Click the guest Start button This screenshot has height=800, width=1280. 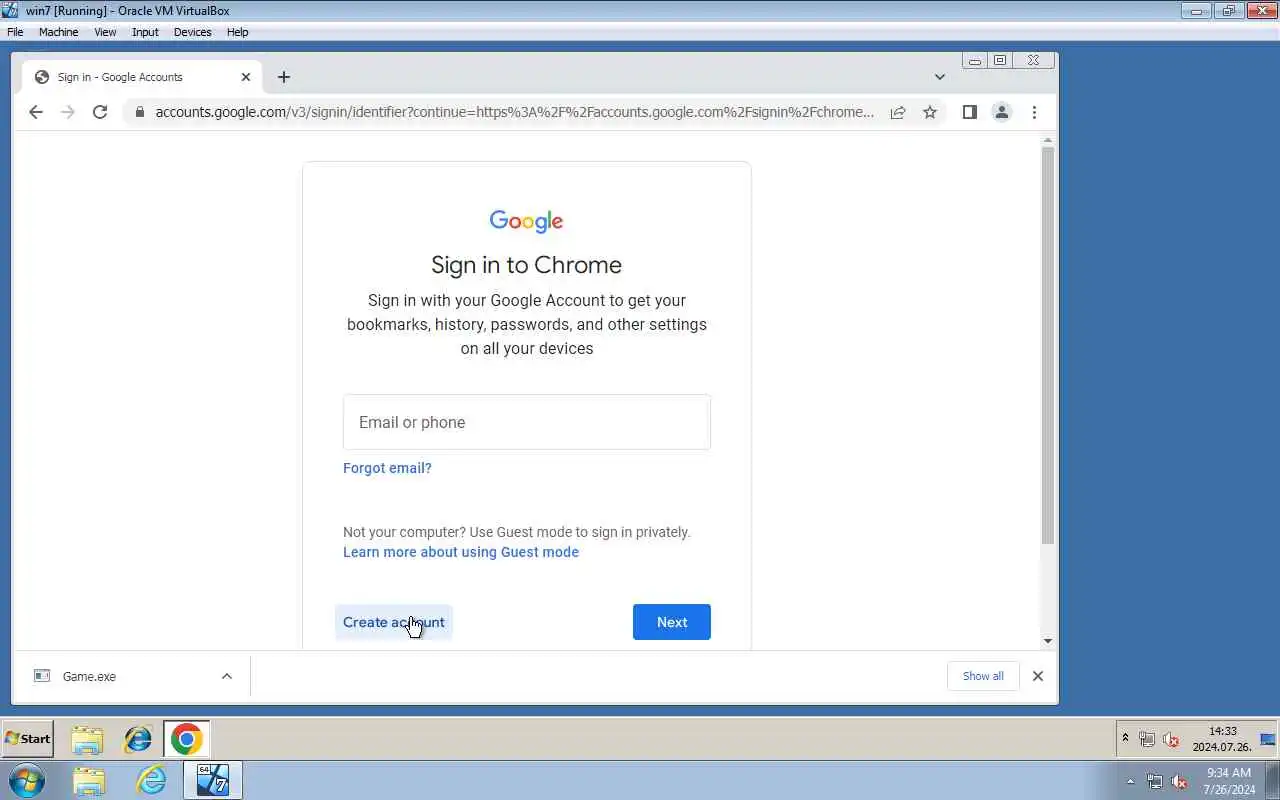click(x=28, y=739)
